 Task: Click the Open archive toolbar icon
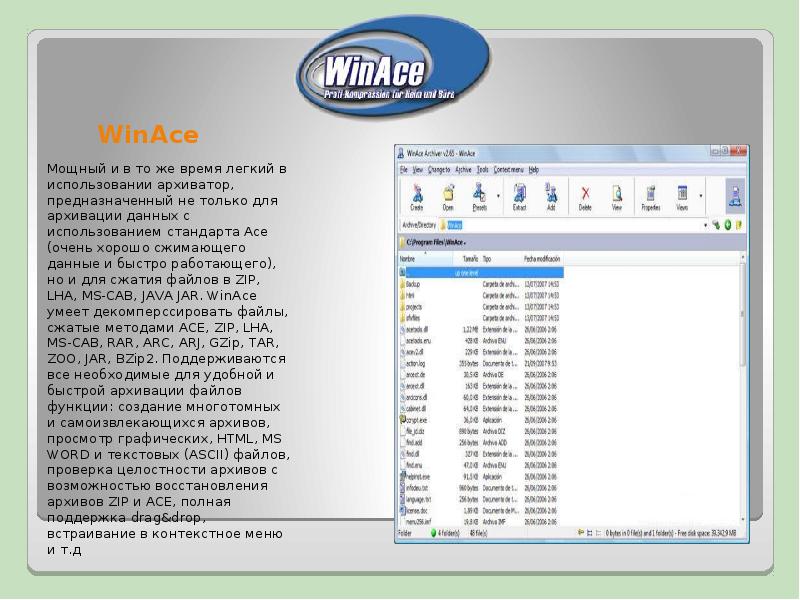(448, 195)
